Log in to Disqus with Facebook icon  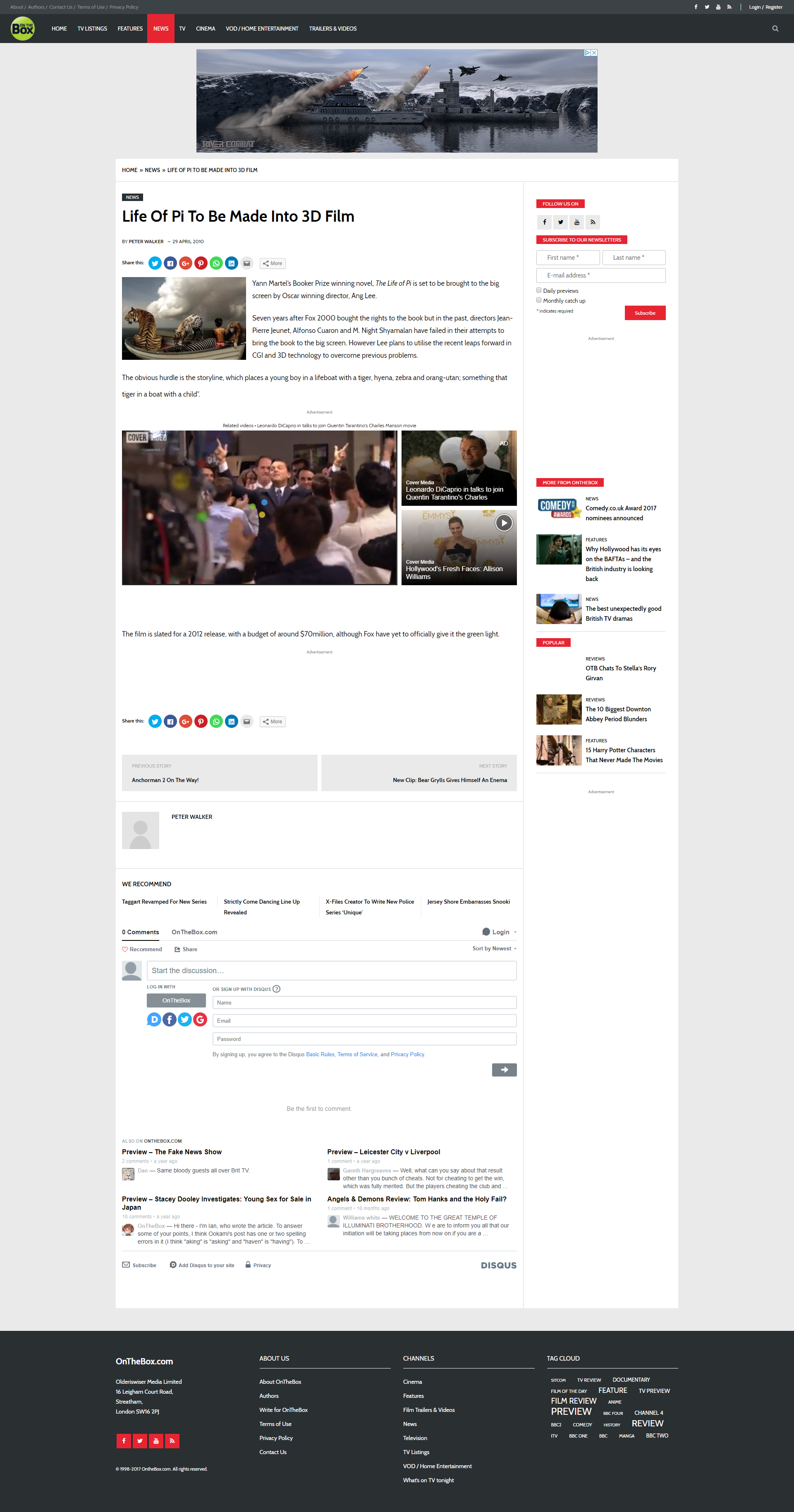click(x=170, y=1019)
